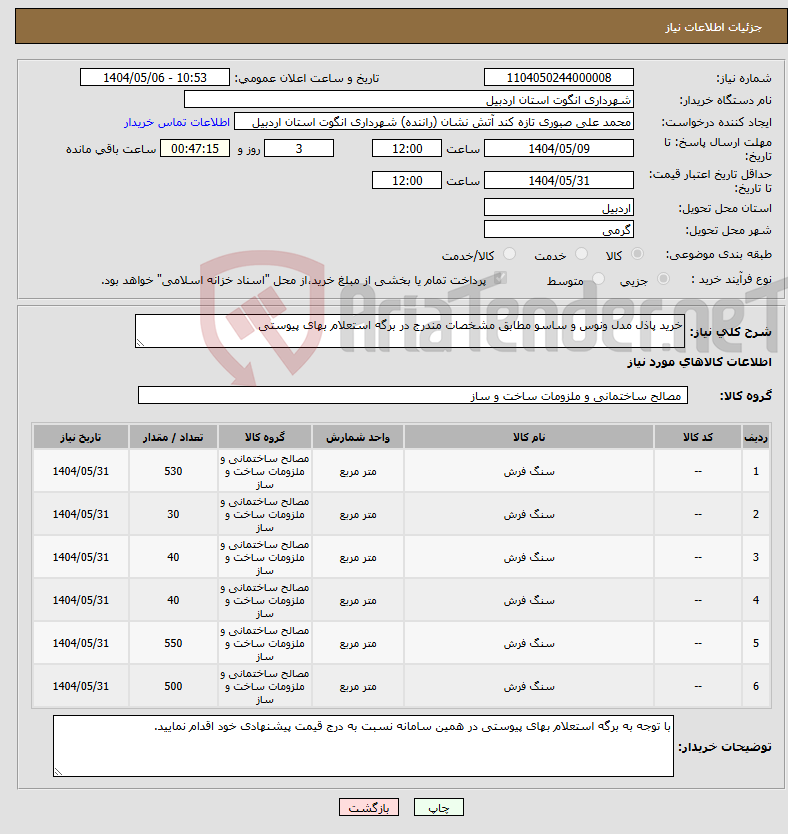Click the request creator name field
This screenshot has height=834, width=788.
pos(434,122)
